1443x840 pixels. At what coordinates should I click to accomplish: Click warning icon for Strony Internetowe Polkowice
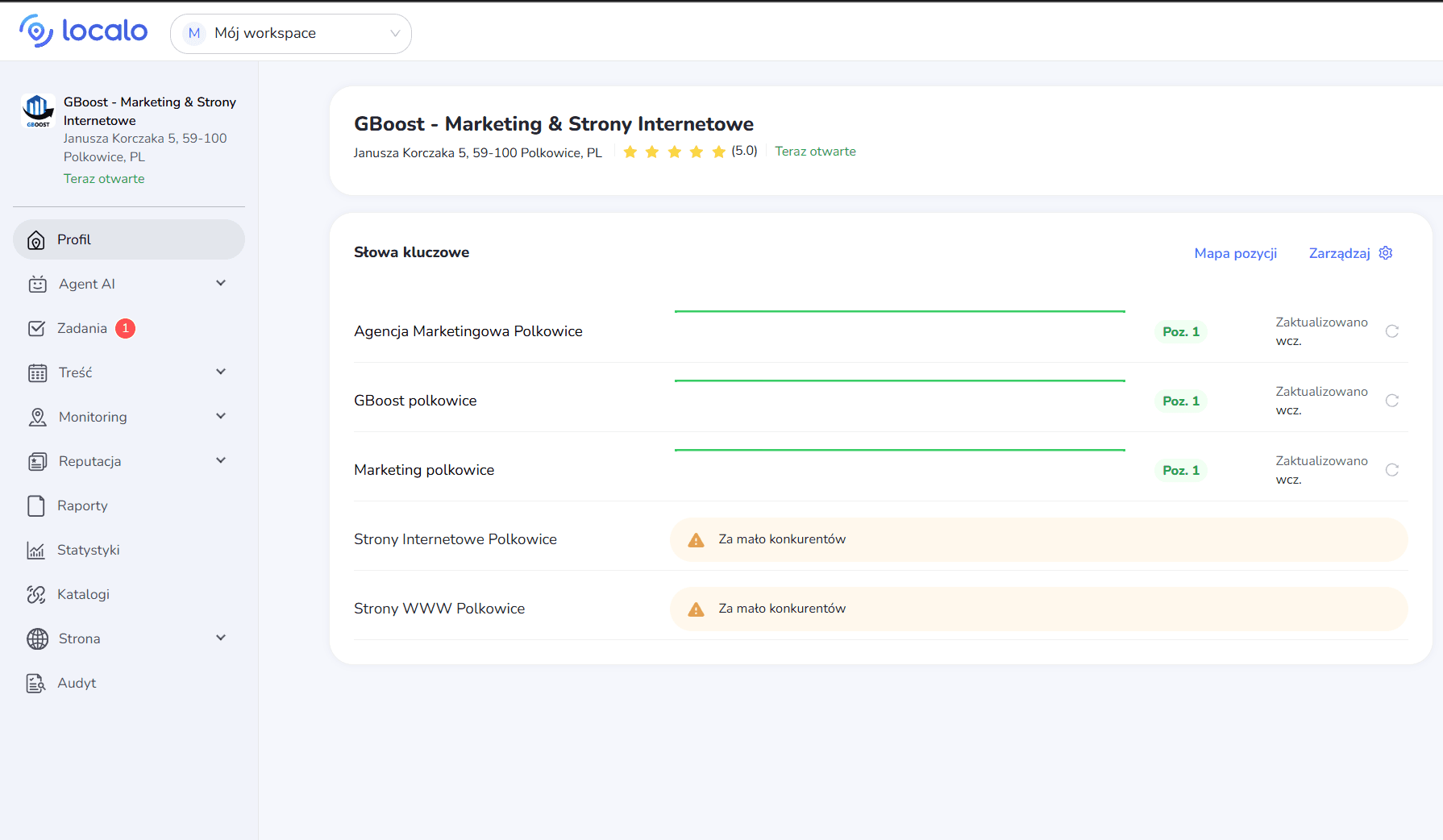[696, 540]
